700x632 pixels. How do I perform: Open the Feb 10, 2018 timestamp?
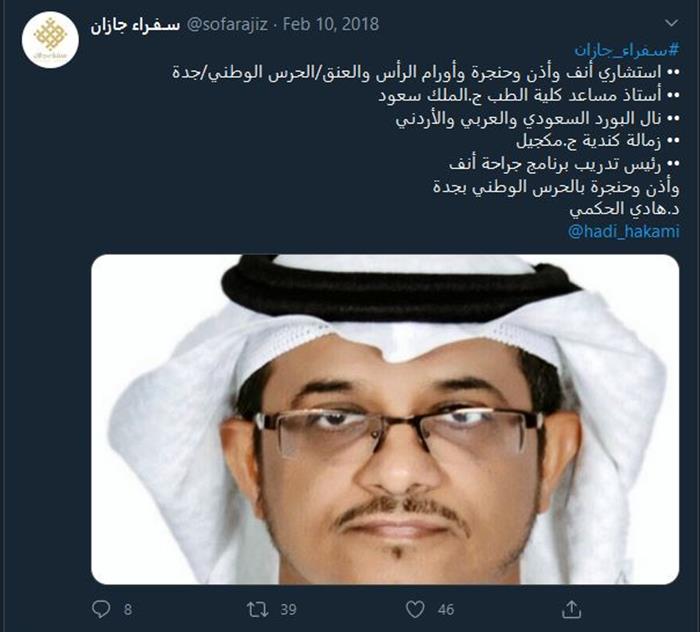(331, 24)
